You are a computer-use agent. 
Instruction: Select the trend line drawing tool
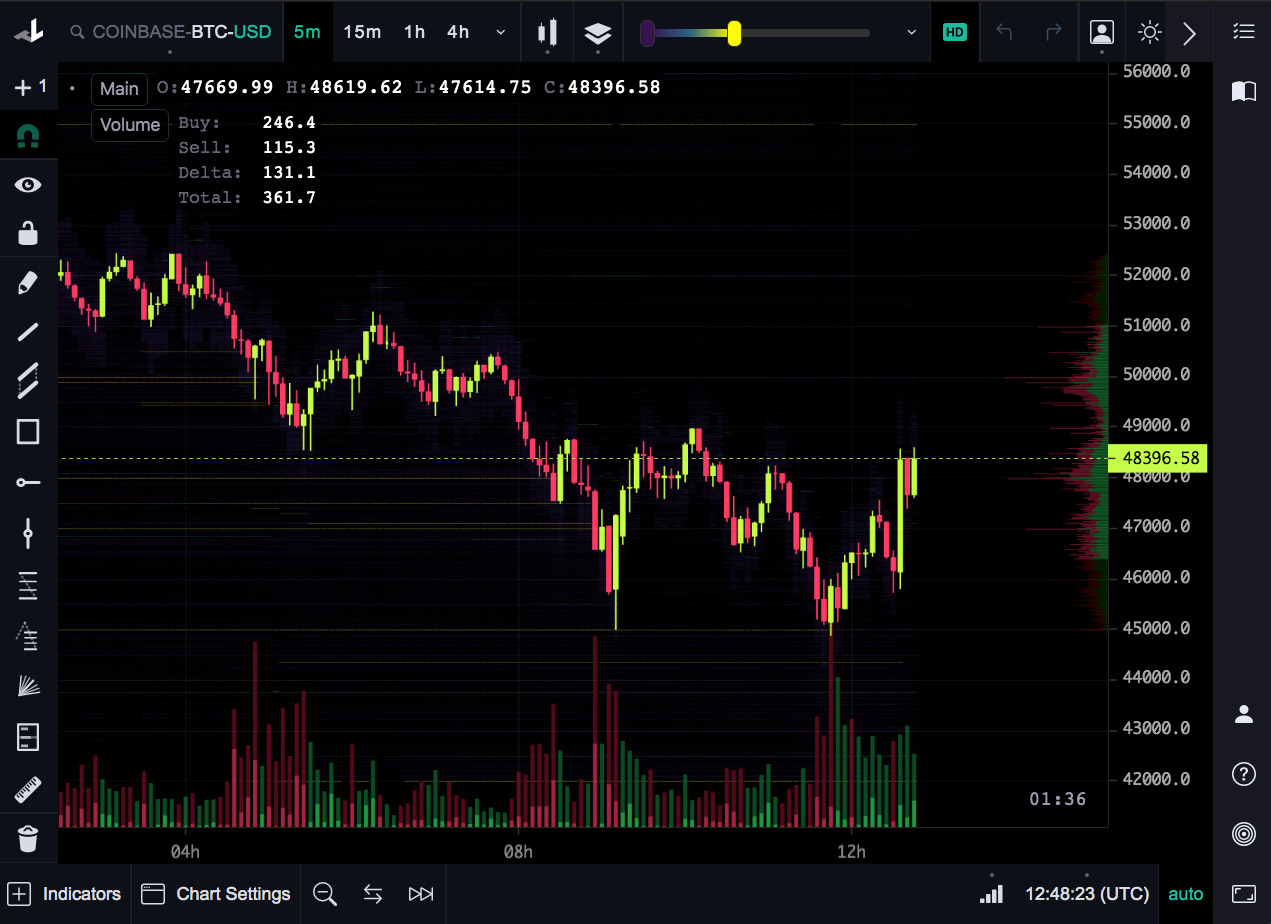pos(28,332)
